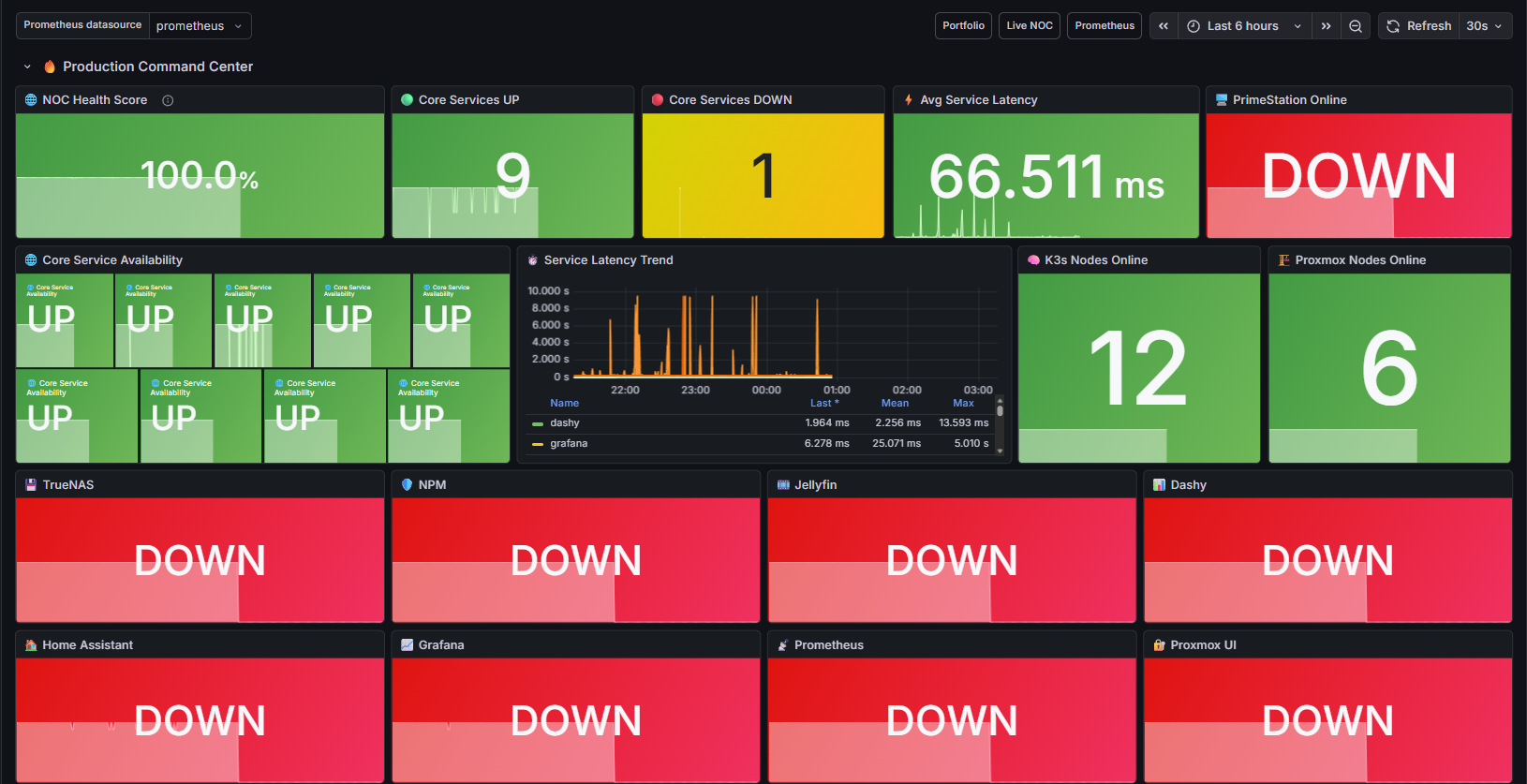Click the 66.511 ms latency value
This screenshot has width=1527, height=784.
point(1046,176)
